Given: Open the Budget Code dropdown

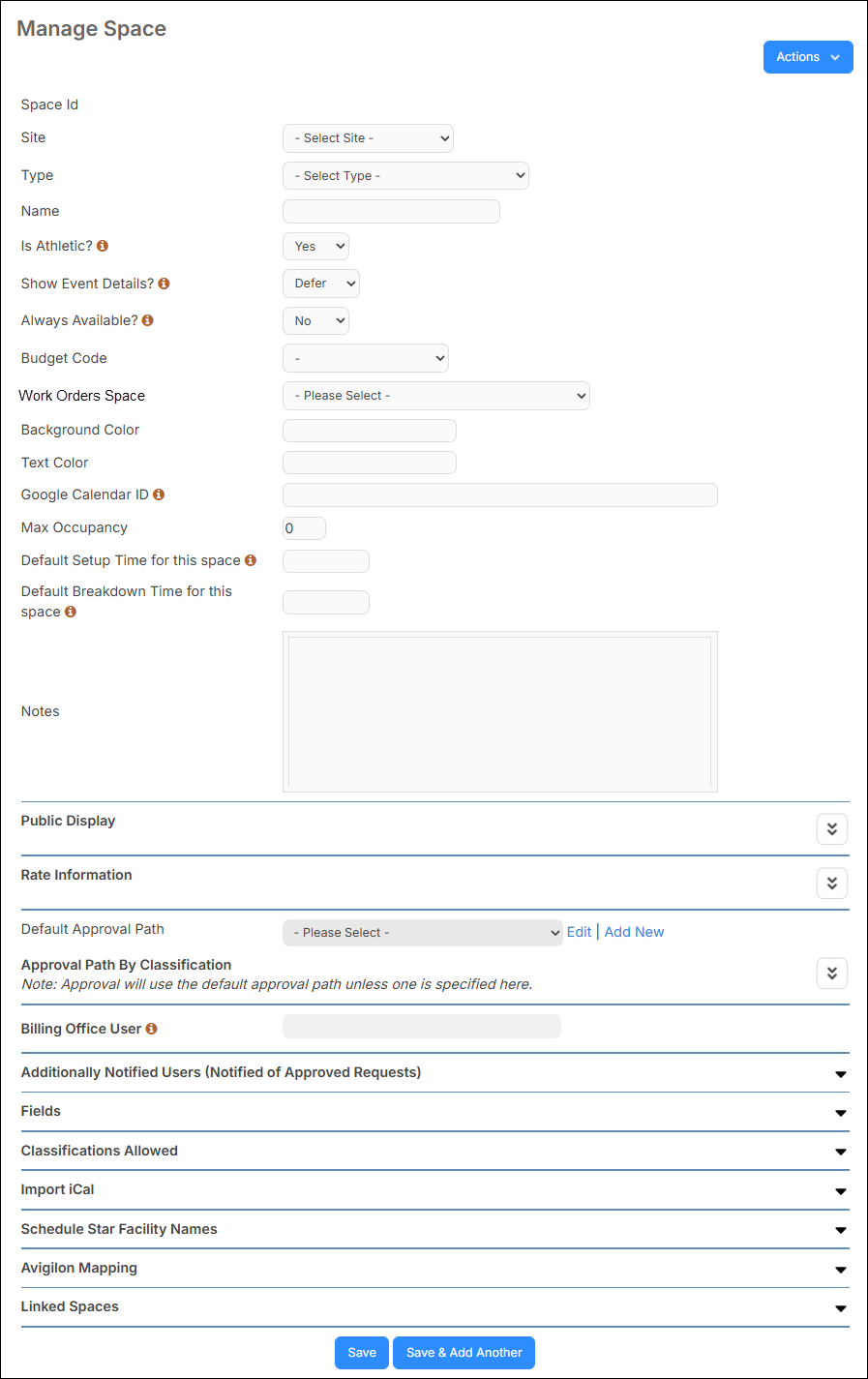Looking at the screenshot, I should pos(366,358).
